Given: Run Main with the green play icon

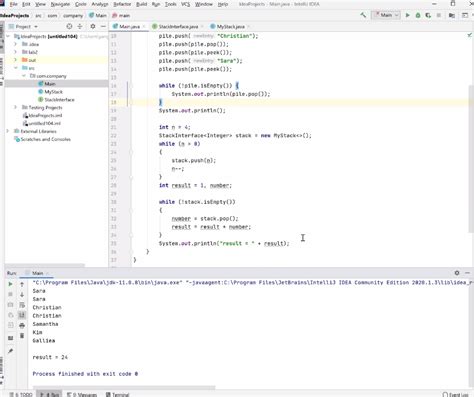Looking at the screenshot, I should tap(407, 15).
